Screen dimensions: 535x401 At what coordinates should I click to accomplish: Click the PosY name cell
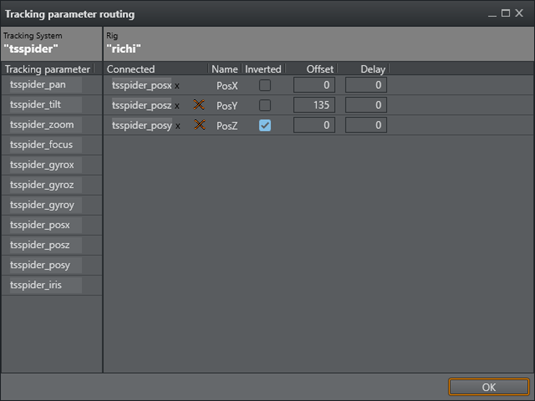tap(227, 106)
